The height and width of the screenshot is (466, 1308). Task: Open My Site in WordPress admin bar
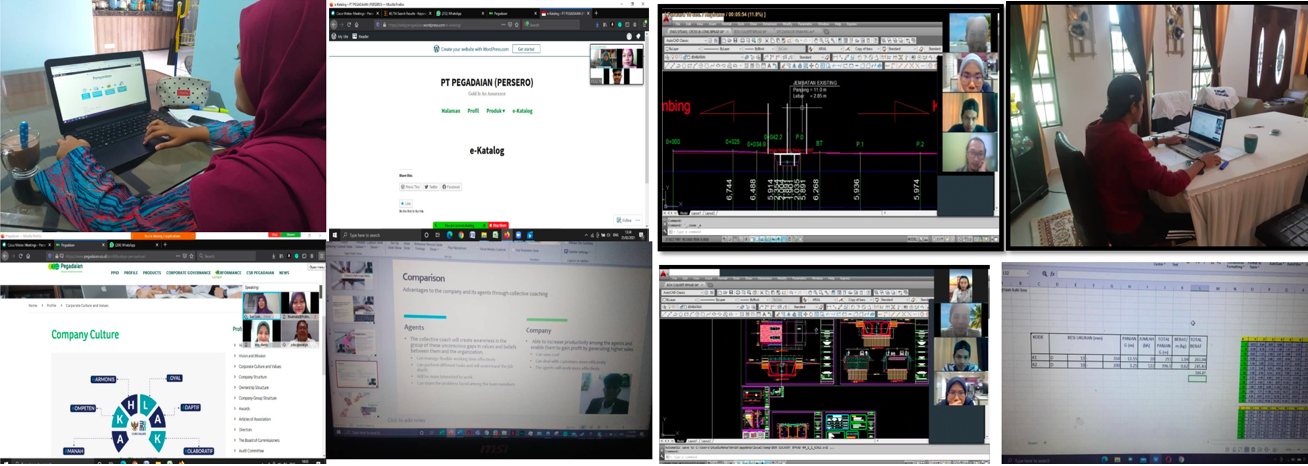[340, 37]
